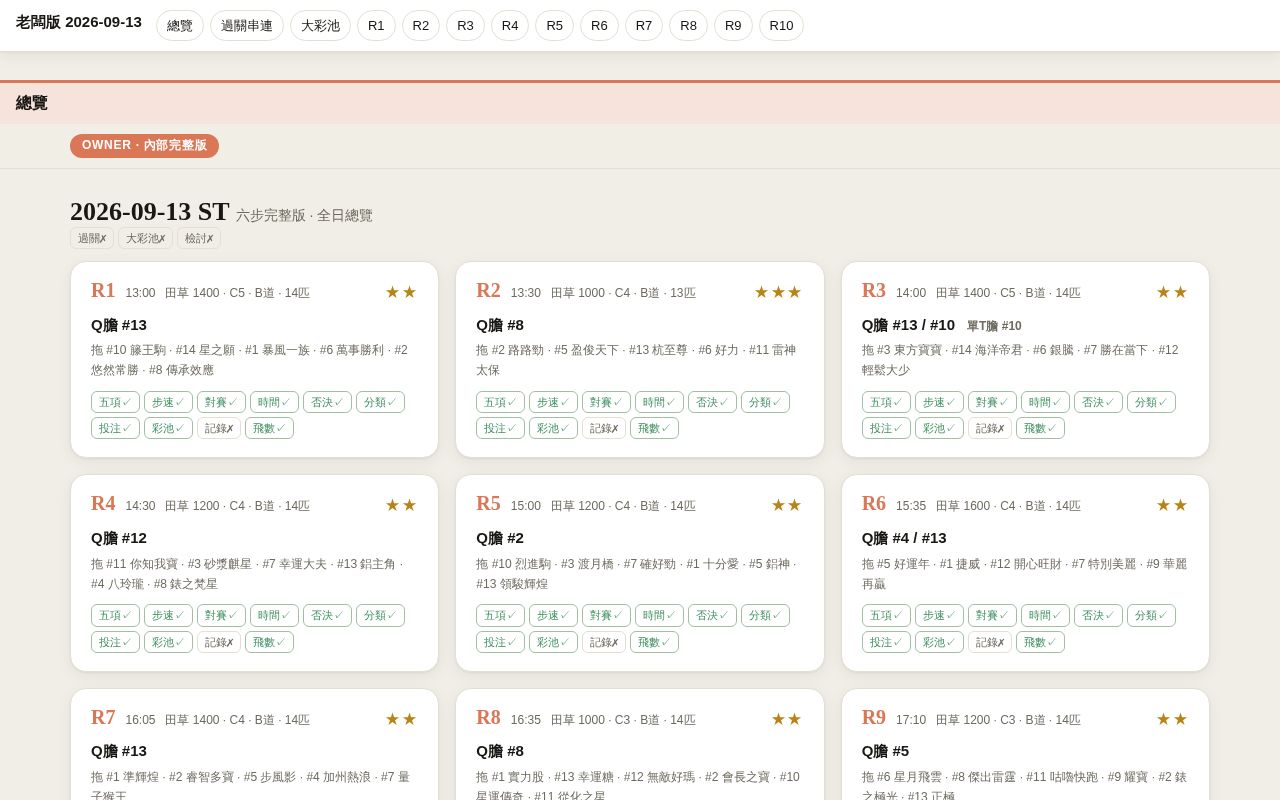The height and width of the screenshot is (800, 1280).
Task: Click the 老闆版 2026-09-13 page title
Action: (79, 22)
